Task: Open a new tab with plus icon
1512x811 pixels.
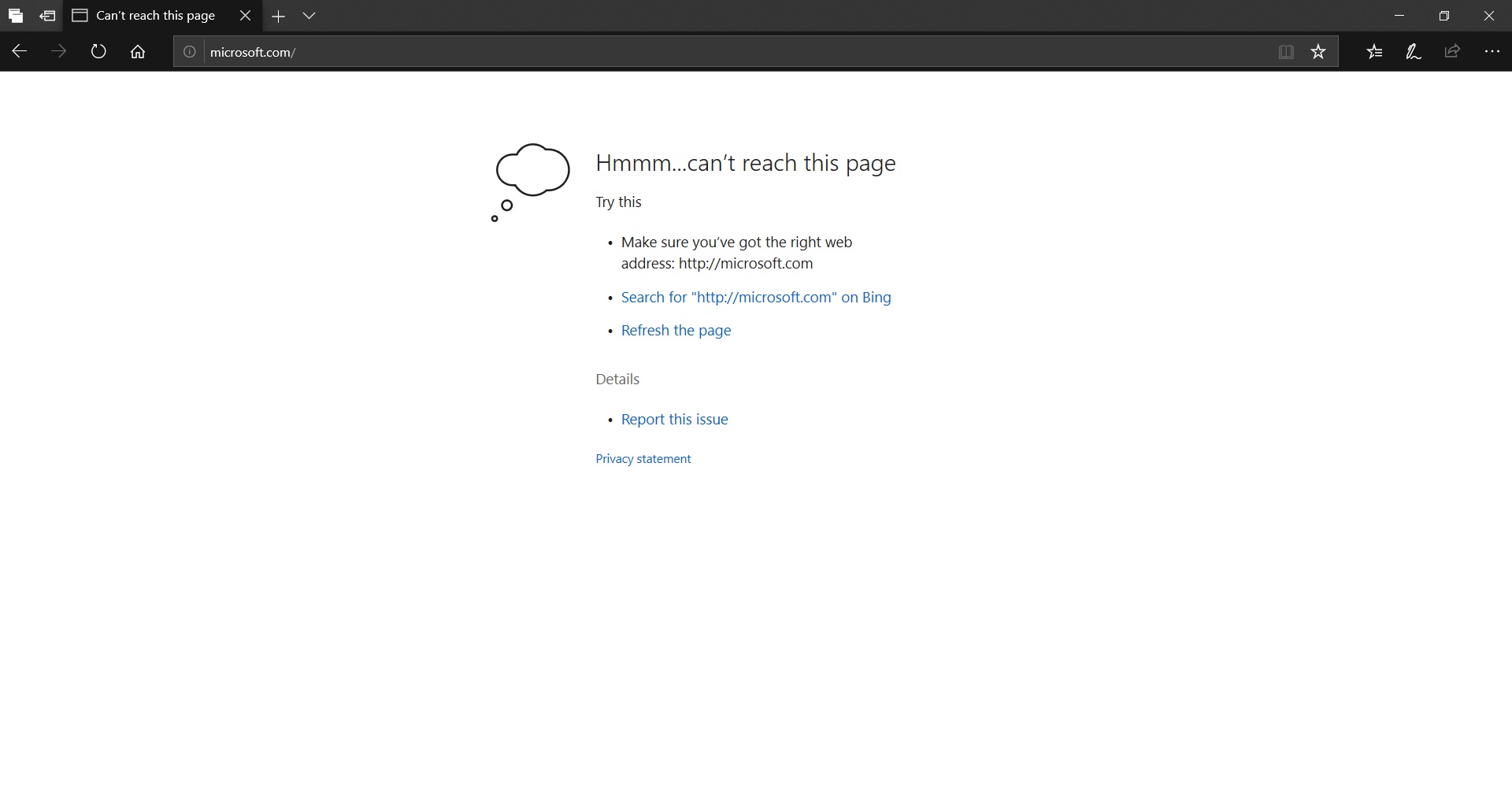Action: click(278, 16)
